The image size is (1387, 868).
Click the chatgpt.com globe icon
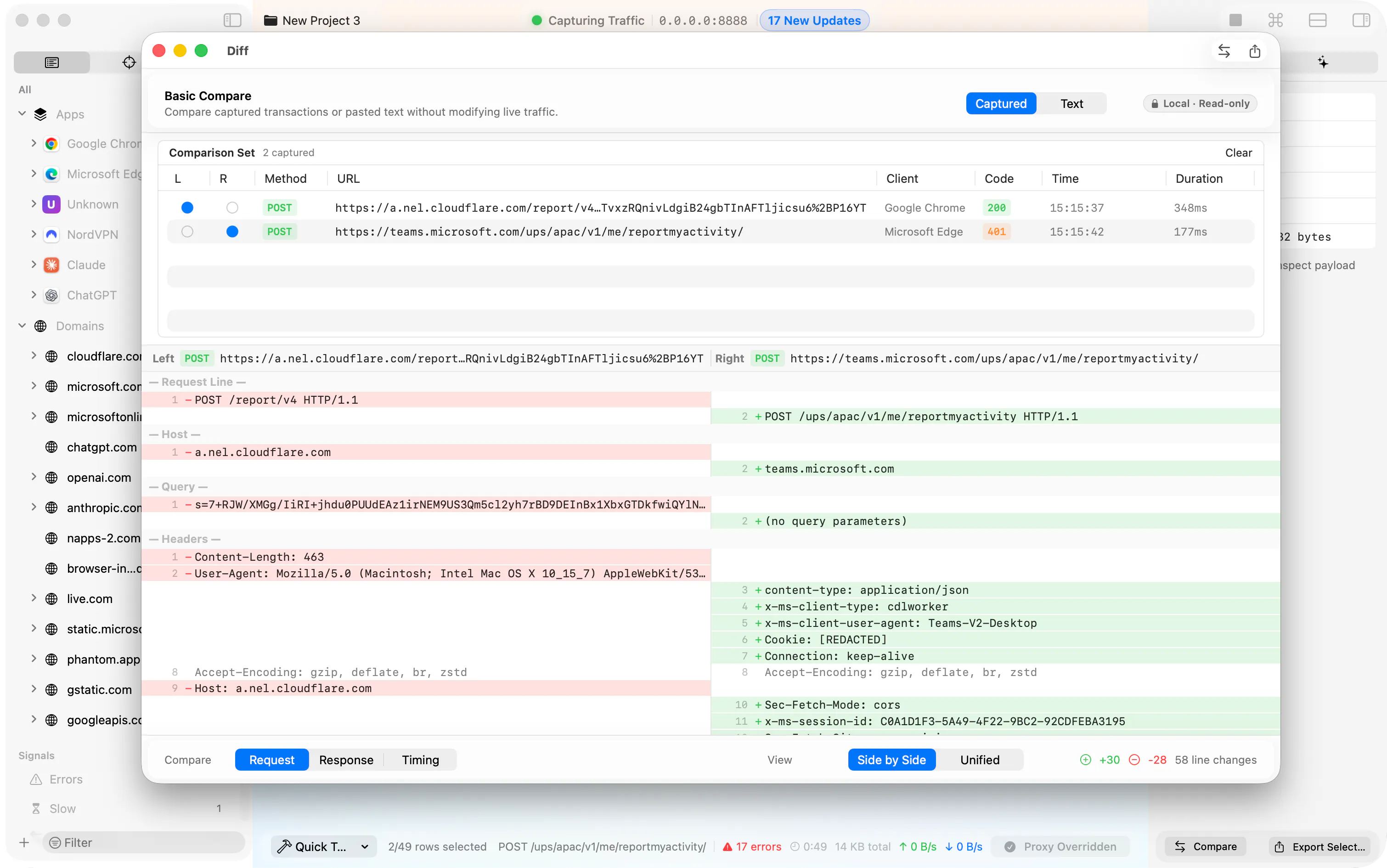click(x=51, y=447)
